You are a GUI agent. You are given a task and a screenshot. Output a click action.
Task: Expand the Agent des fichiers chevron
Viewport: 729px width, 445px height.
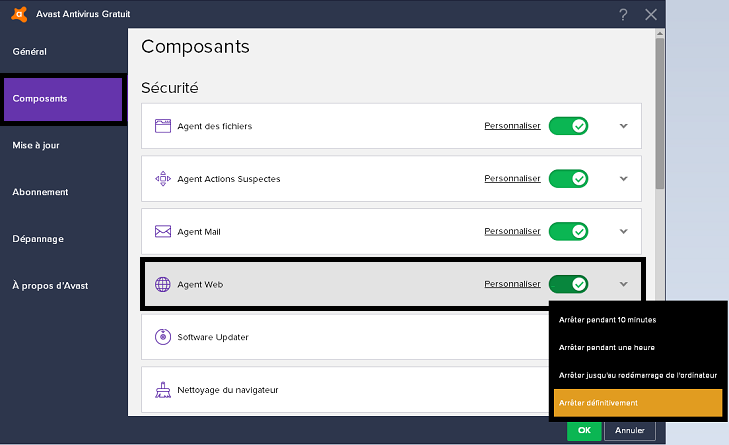pos(623,126)
